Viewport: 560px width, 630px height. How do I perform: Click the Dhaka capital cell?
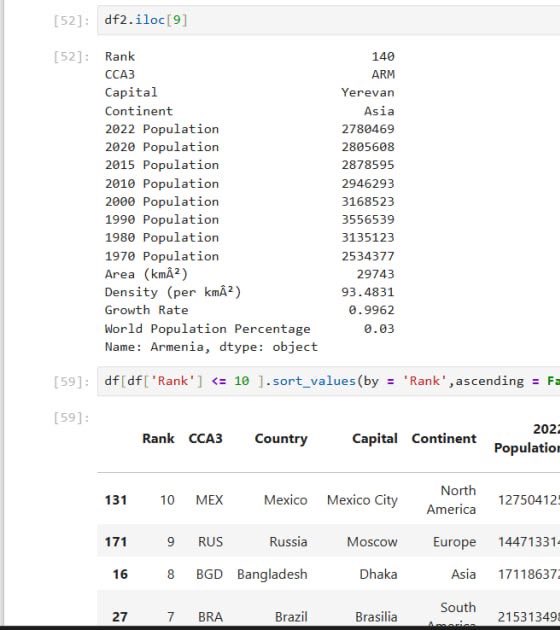click(378, 574)
